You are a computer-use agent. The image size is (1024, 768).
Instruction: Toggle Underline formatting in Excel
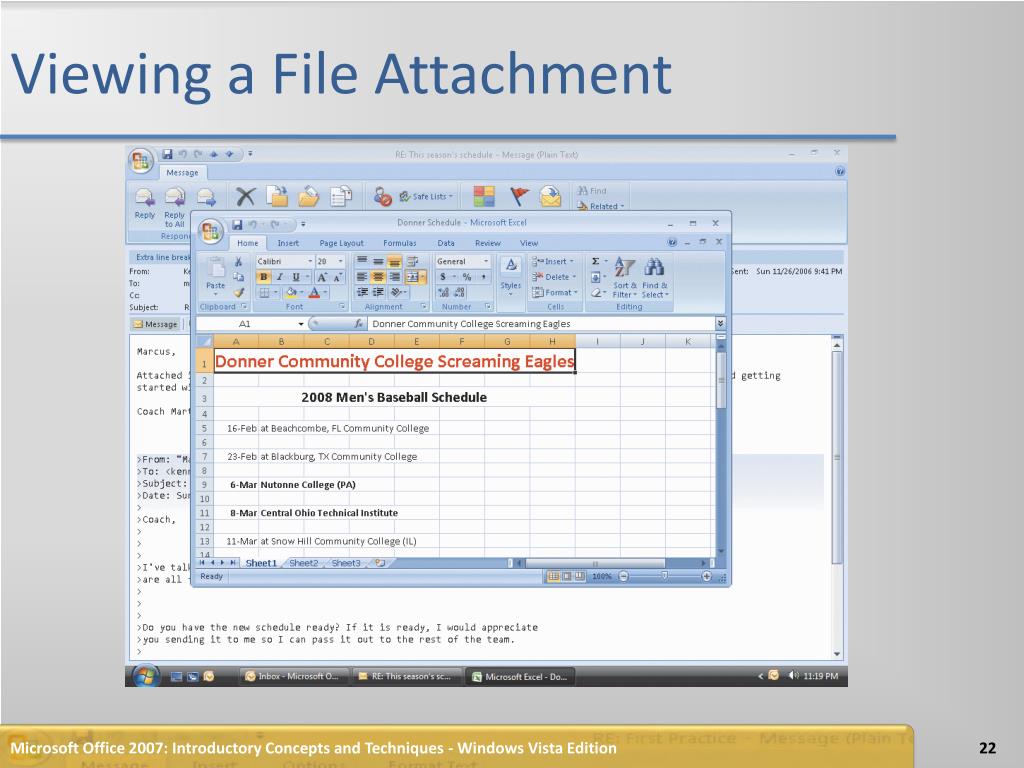tap(295, 277)
